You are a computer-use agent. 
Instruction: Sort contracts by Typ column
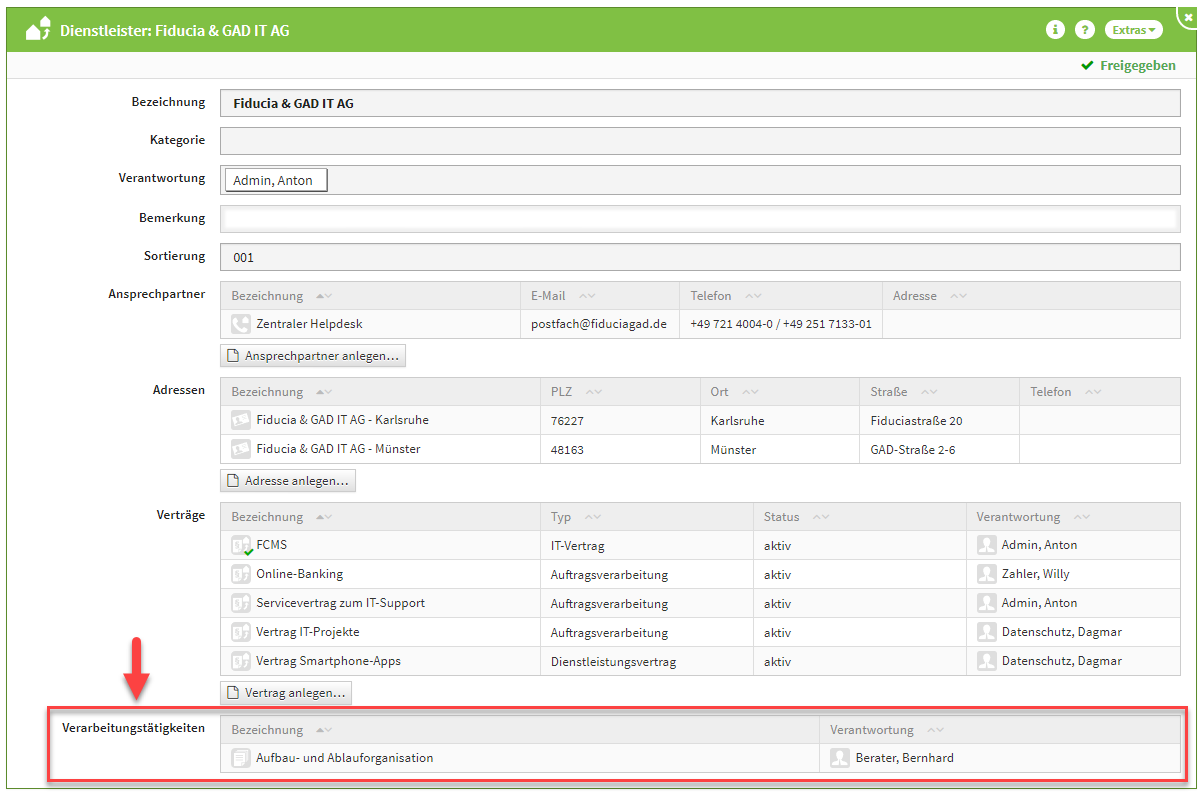click(593, 517)
